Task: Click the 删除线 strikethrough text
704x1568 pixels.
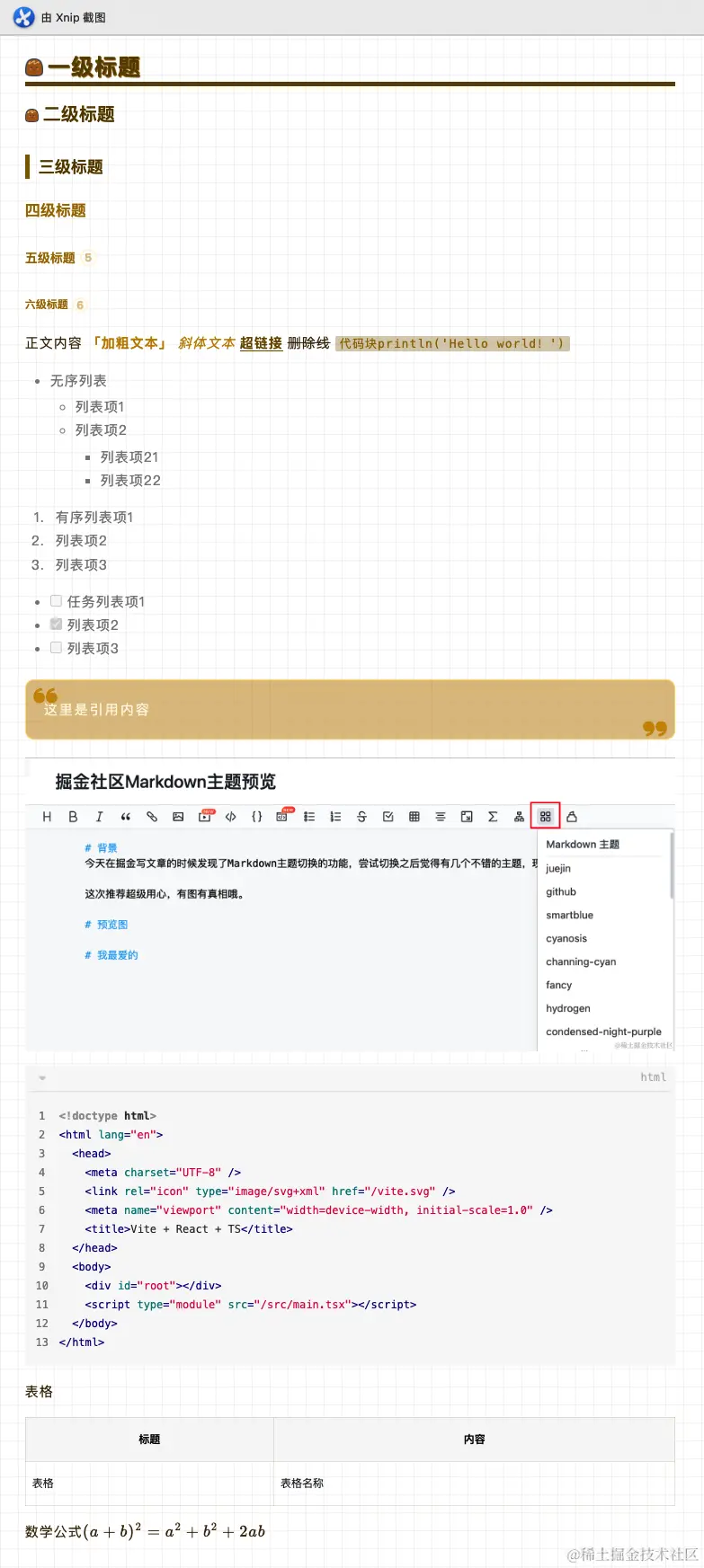Action: point(308,343)
